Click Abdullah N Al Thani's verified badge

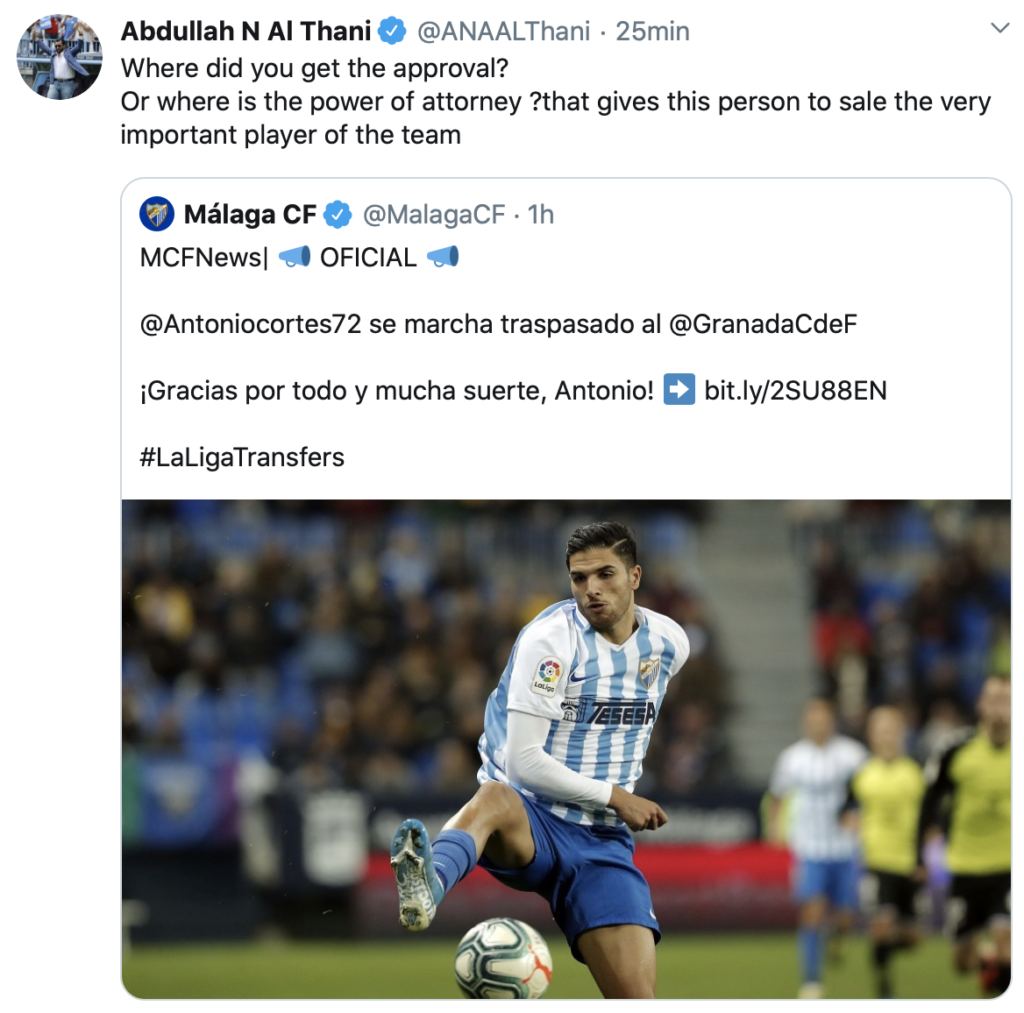click(x=392, y=31)
